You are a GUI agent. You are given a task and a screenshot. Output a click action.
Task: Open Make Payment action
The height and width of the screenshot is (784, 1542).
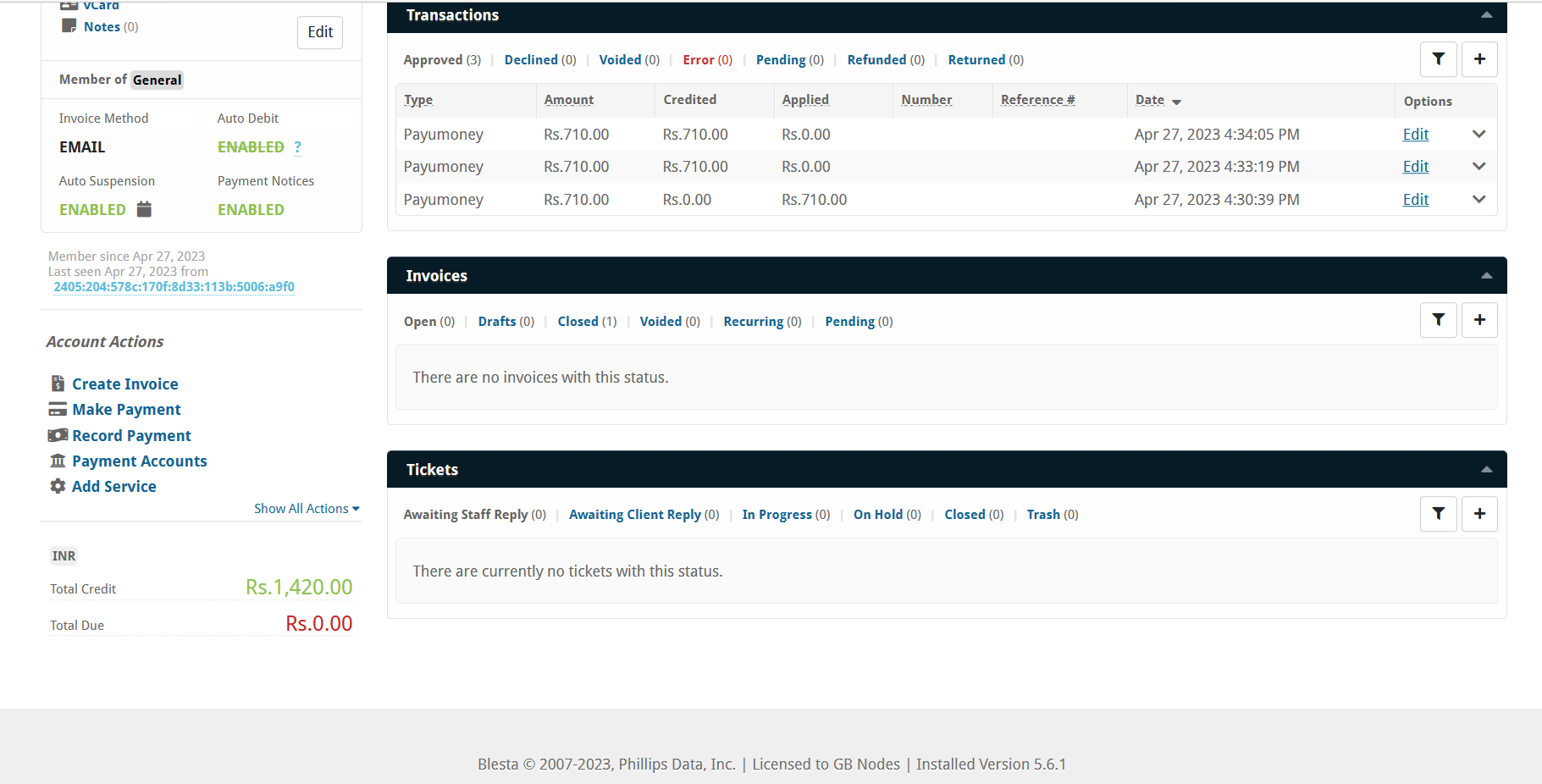coord(126,410)
